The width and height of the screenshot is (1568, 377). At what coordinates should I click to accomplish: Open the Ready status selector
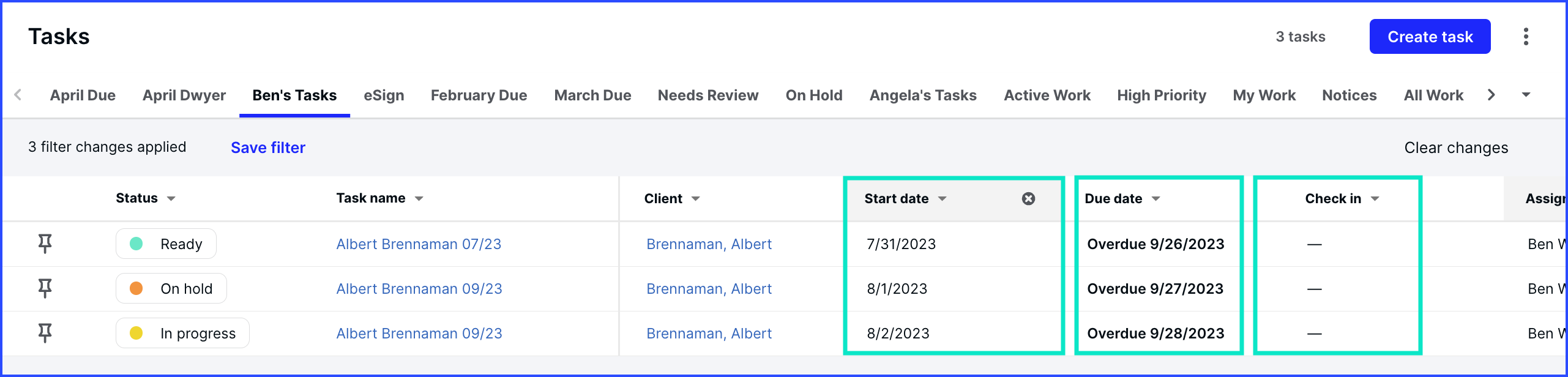[x=166, y=244]
